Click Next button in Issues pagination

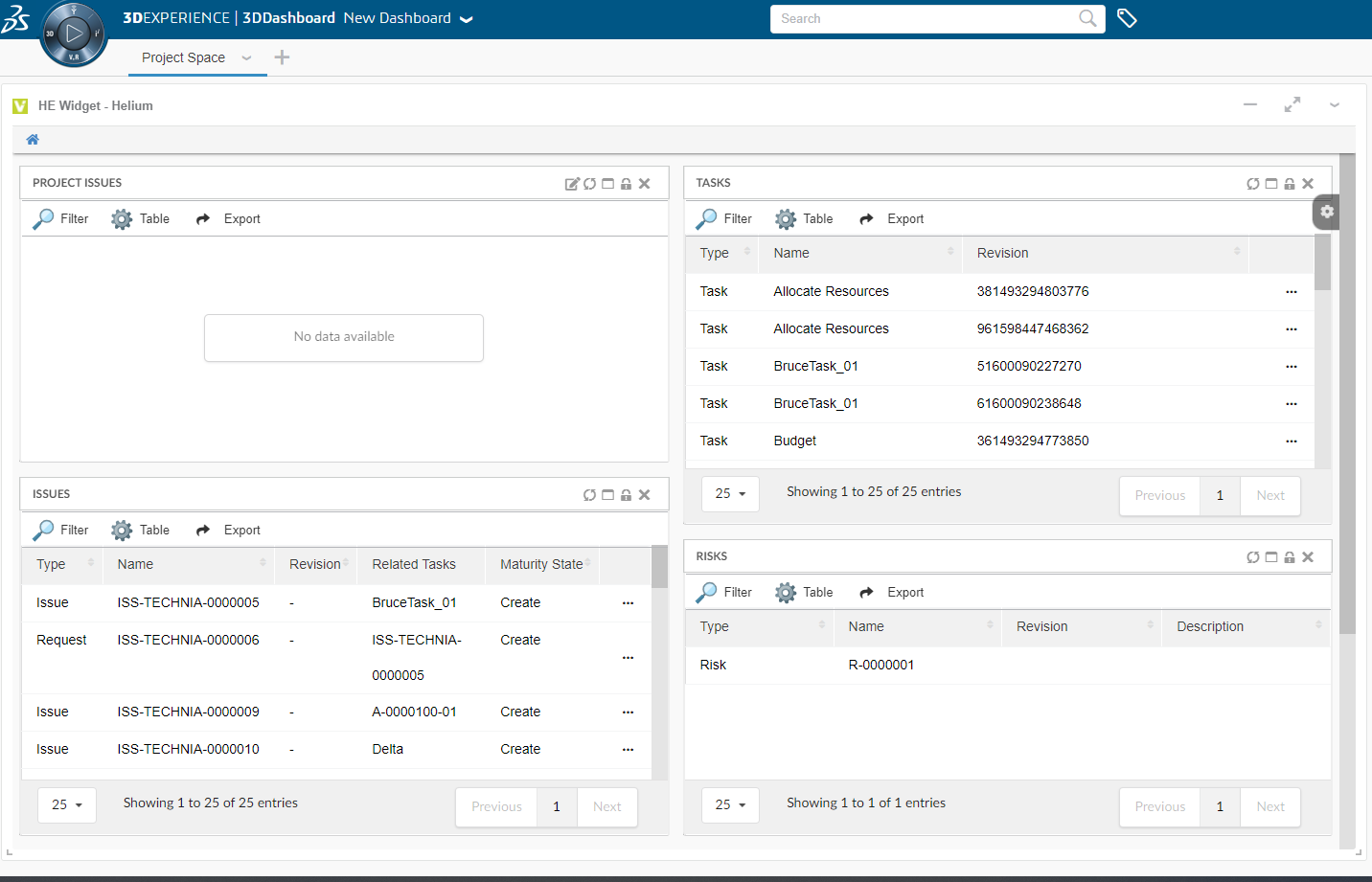[606, 807]
